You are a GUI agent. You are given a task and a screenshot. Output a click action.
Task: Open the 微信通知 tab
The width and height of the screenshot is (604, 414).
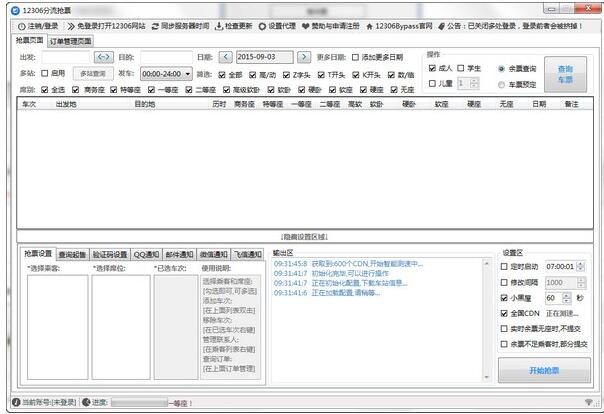coord(214,255)
